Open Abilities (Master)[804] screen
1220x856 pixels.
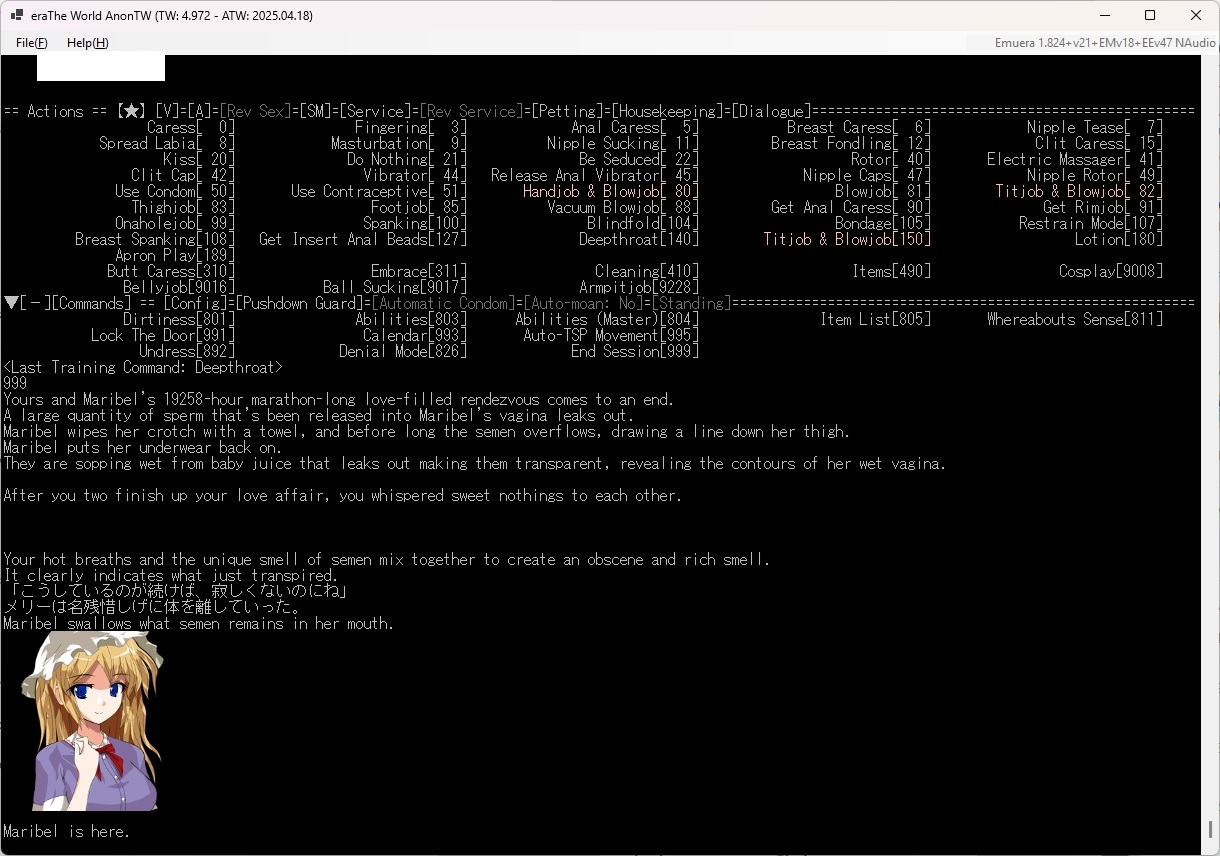[607, 319]
